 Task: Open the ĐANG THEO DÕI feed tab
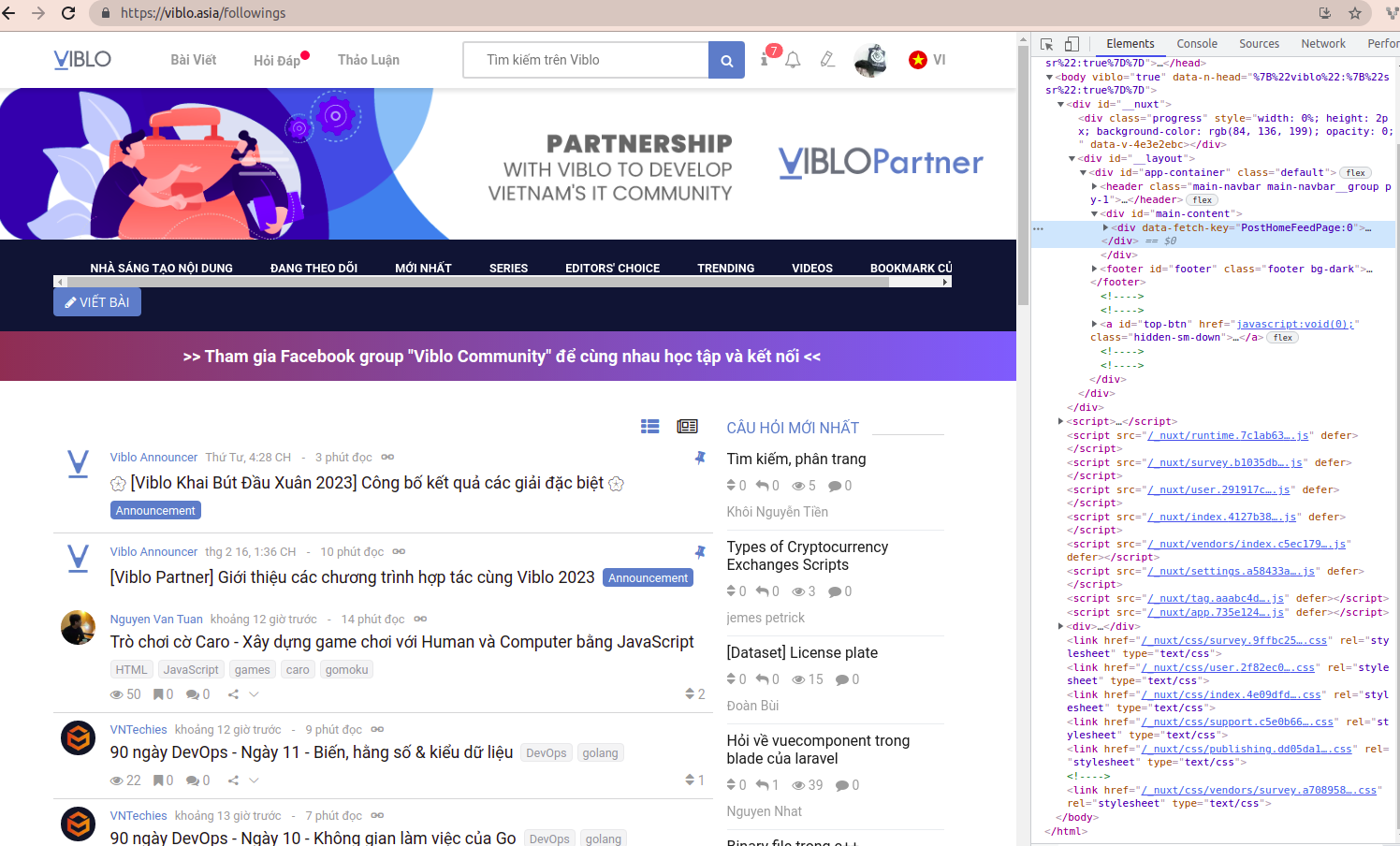click(314, 269)
